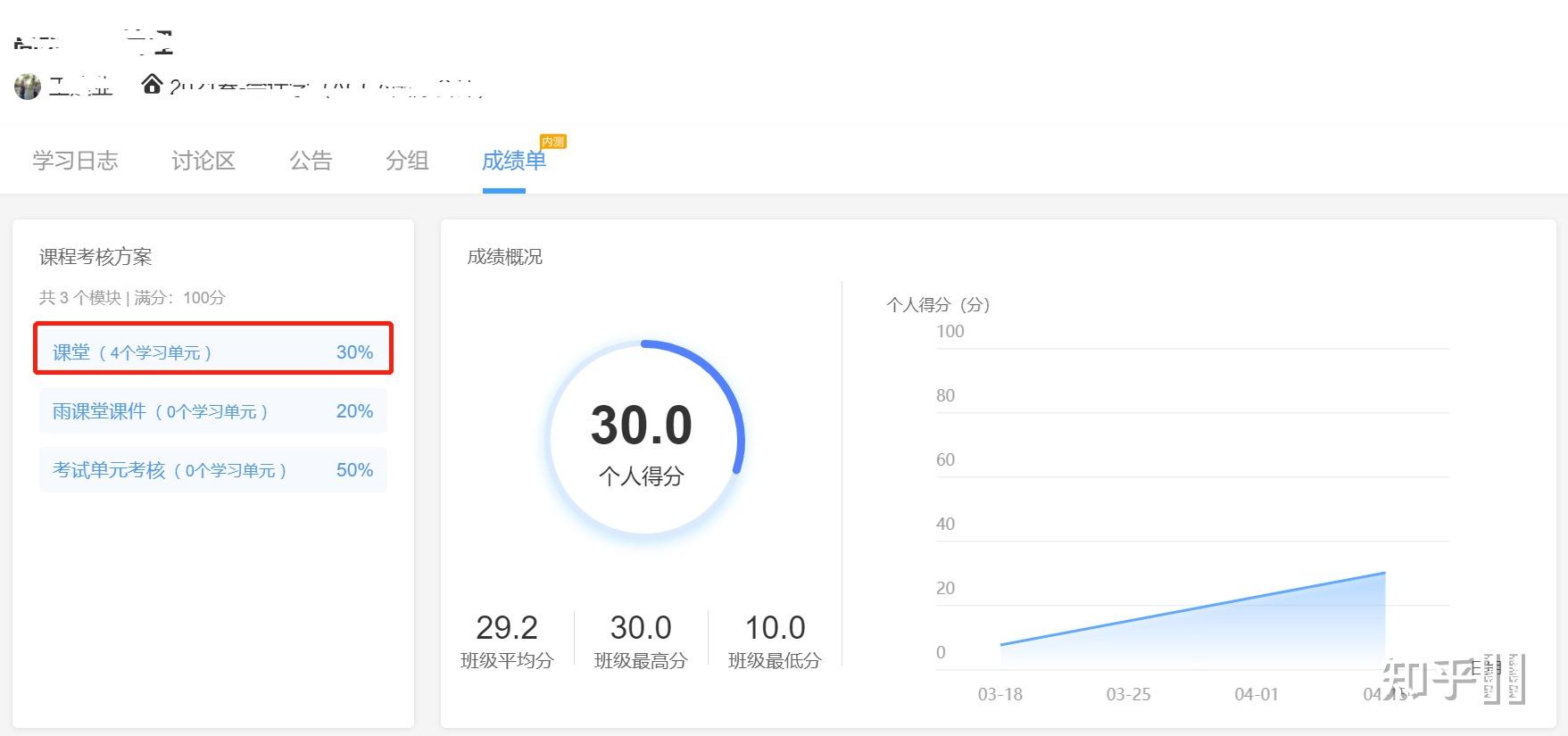Click the home icon beside course name

pyautogui.click(x=152, y=84)
